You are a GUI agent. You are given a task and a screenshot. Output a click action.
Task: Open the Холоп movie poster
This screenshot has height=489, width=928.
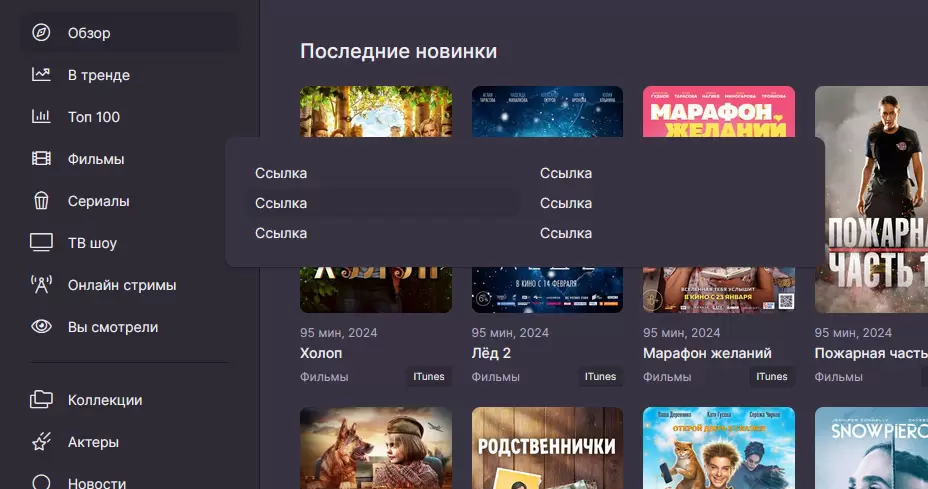click(x=376, y=289)
